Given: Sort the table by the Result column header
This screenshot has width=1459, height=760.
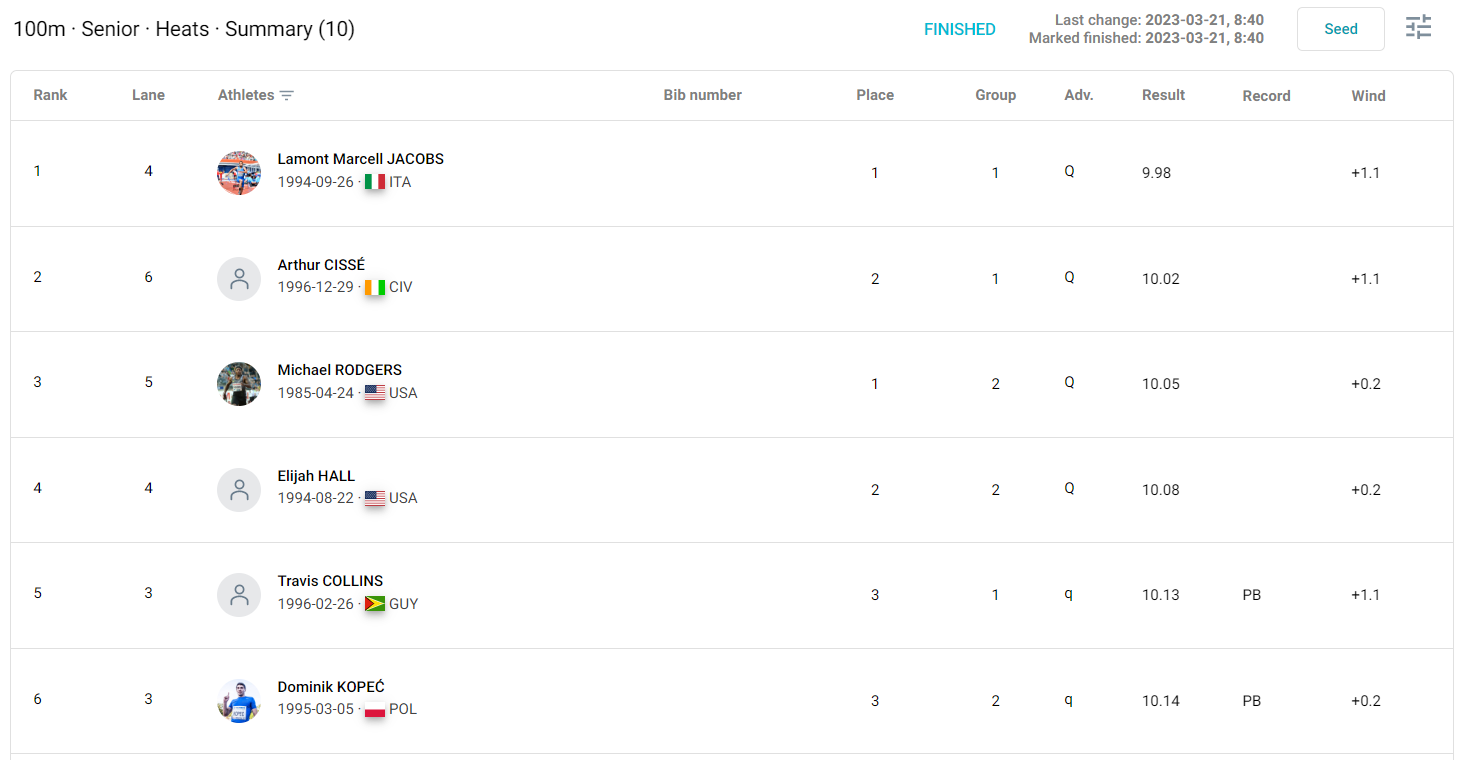Looking at the screenshot, I should (x=1163, y=95).
